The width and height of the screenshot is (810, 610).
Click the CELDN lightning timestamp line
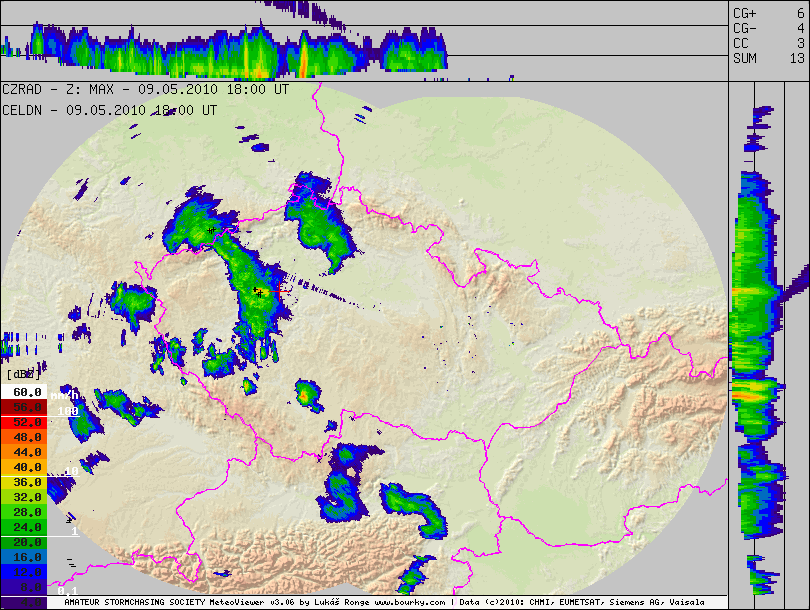[110, 110]
